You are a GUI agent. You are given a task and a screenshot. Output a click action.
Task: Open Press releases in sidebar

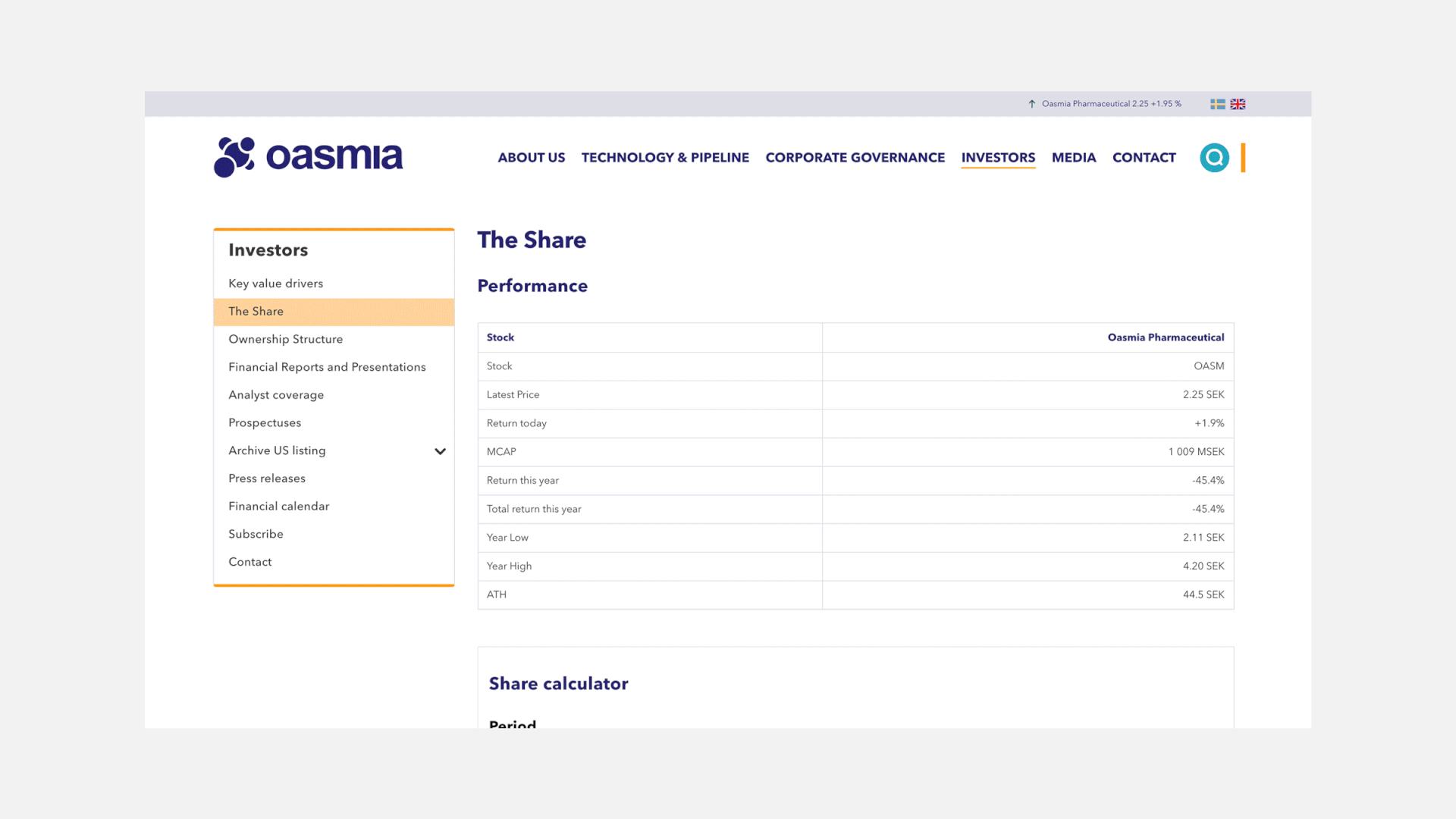click(267, 479)
